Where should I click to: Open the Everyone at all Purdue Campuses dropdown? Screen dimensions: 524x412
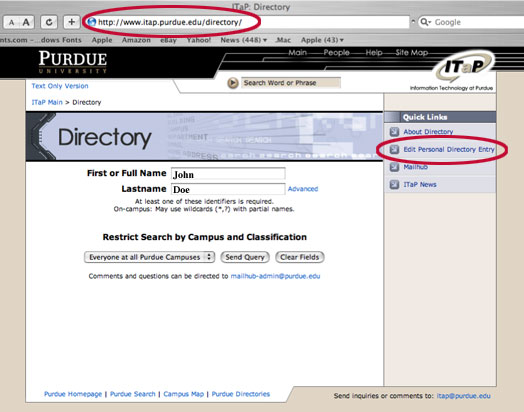tap(149, 257)
